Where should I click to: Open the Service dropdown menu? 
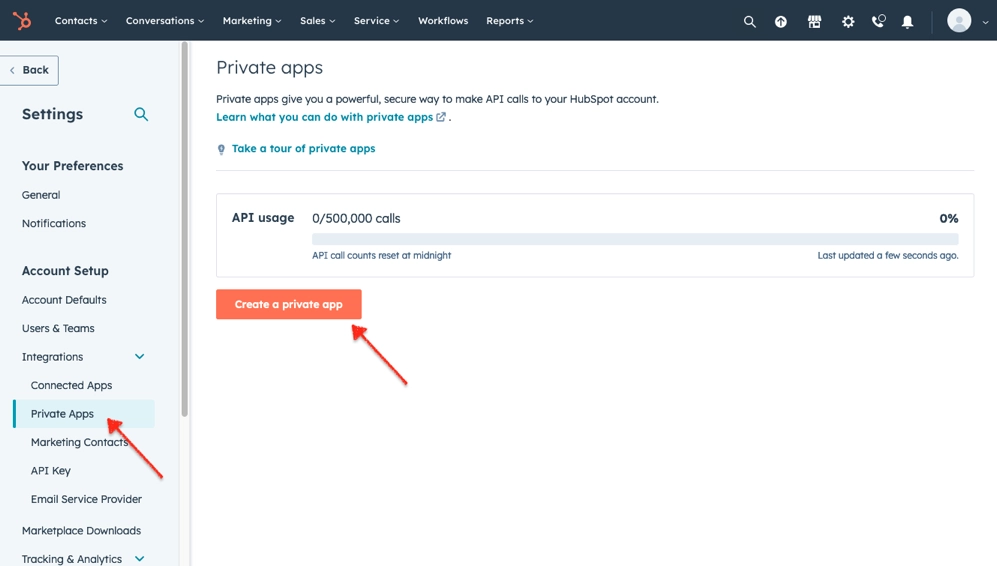[x=376, y=20]
